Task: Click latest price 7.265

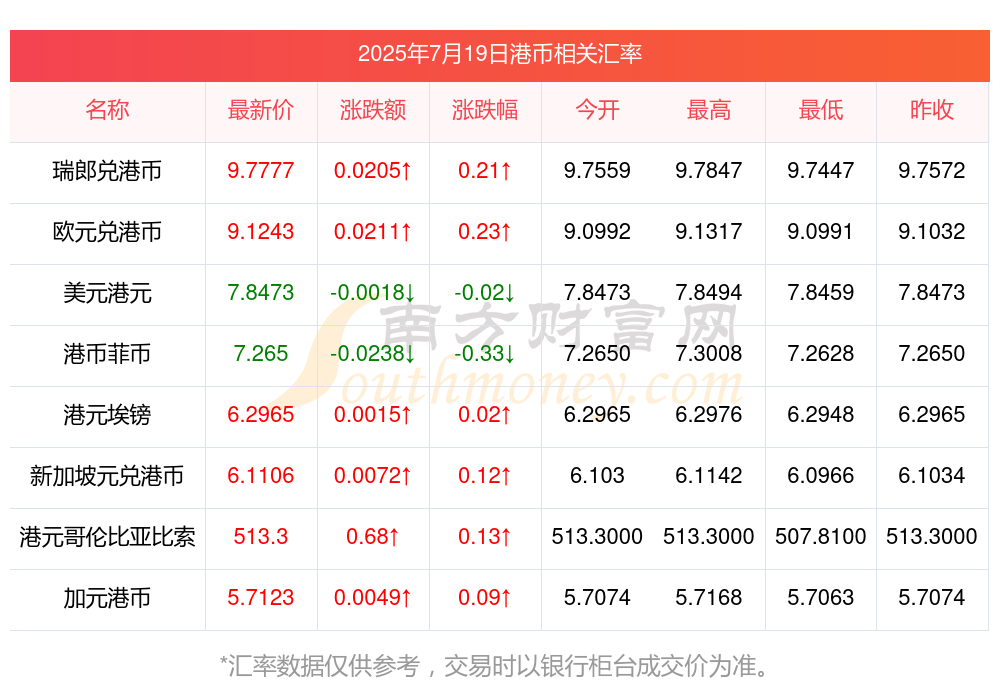Action: click(x=260, y=353)
